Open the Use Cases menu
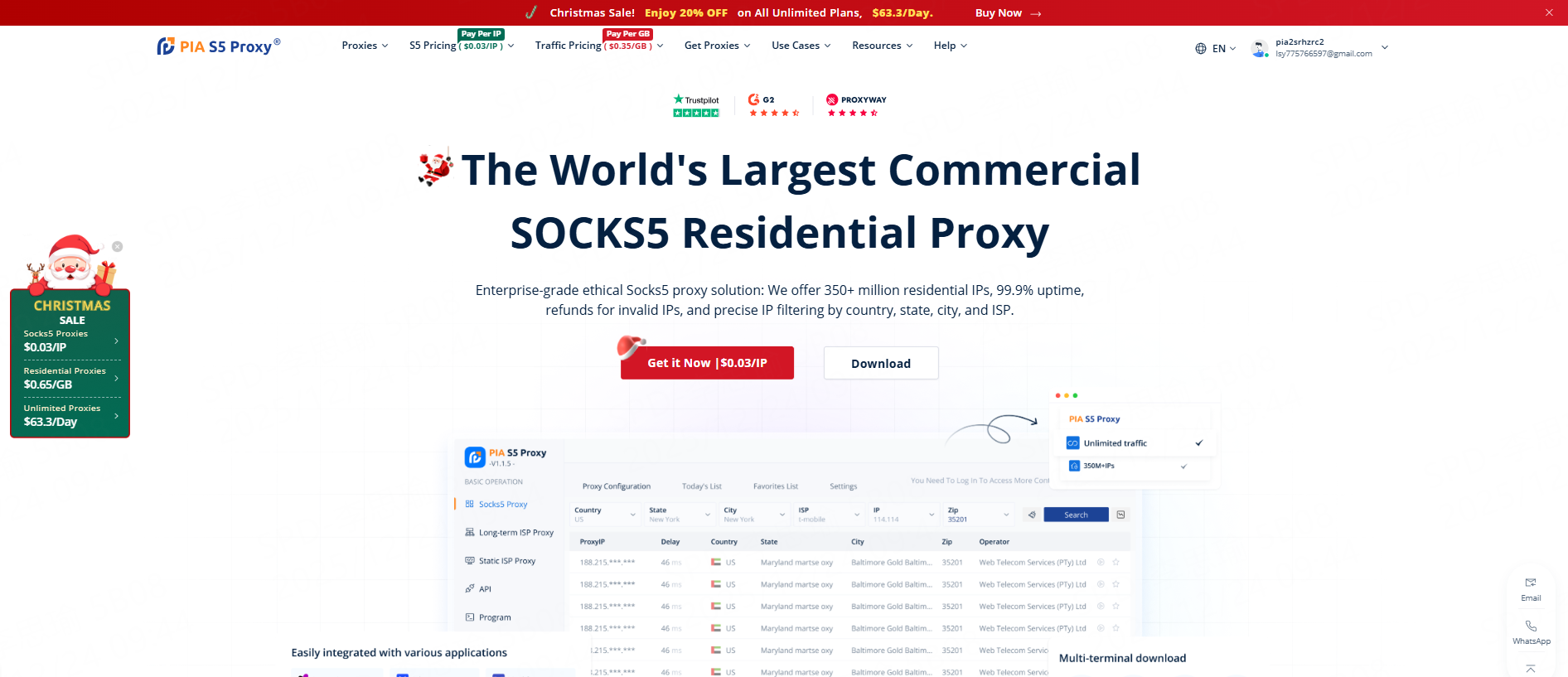This screenshot has height=677, width=1568. (x=801, y=46)
